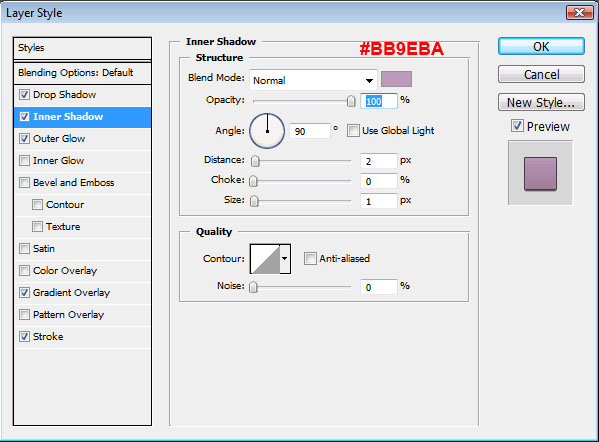Click the style preview thumbnail
Screen dimensions: 599x442
tap(540, 173)
